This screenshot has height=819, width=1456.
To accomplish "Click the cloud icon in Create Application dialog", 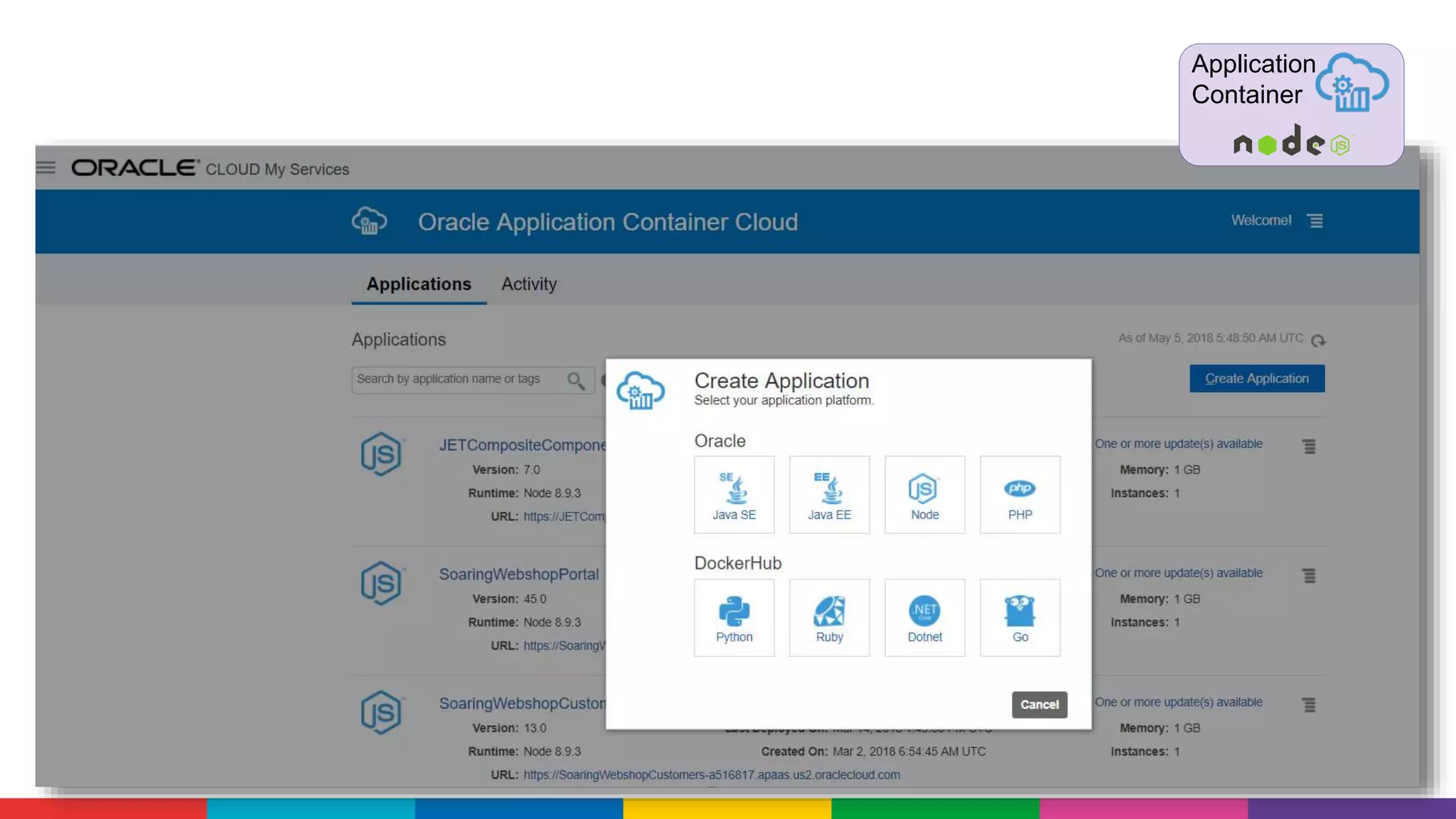I will (x=641, y=390).
